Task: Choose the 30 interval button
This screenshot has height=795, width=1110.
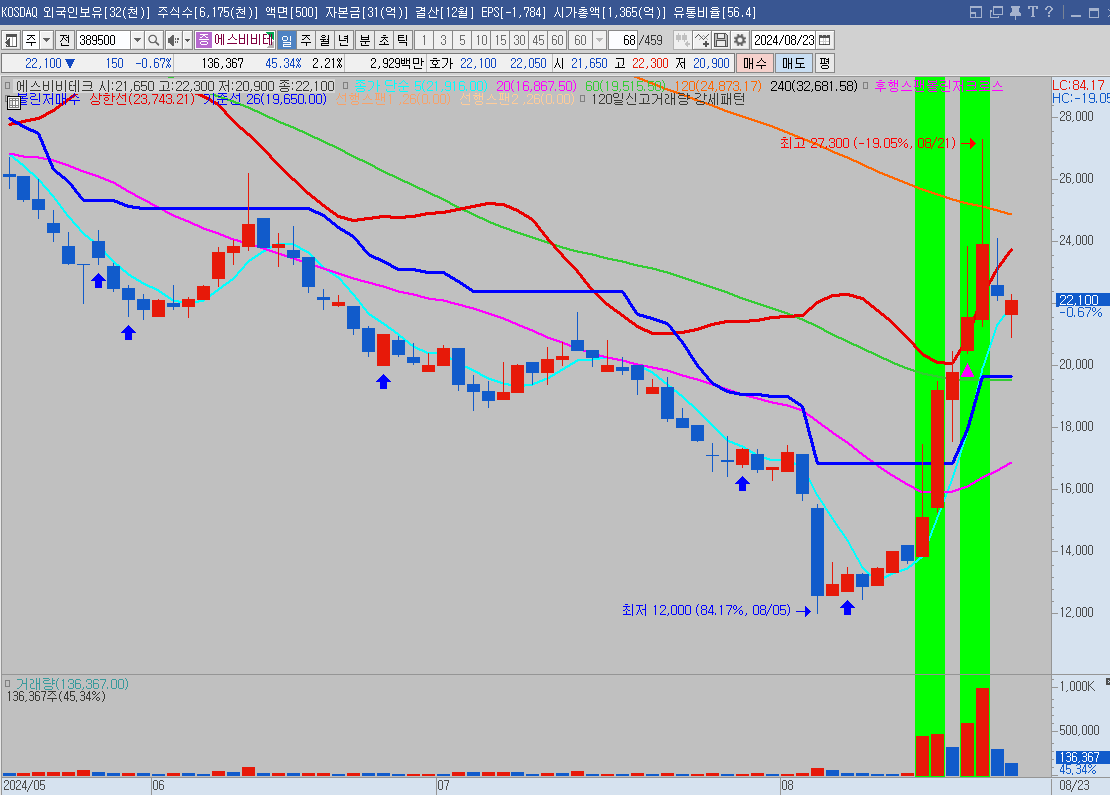Action: 520,40
